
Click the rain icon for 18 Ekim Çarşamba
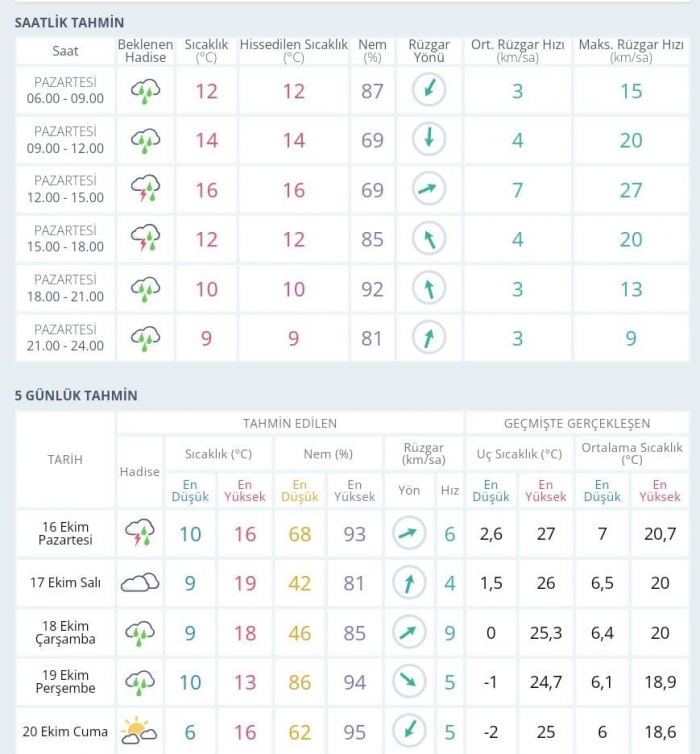tap(140, 633)
